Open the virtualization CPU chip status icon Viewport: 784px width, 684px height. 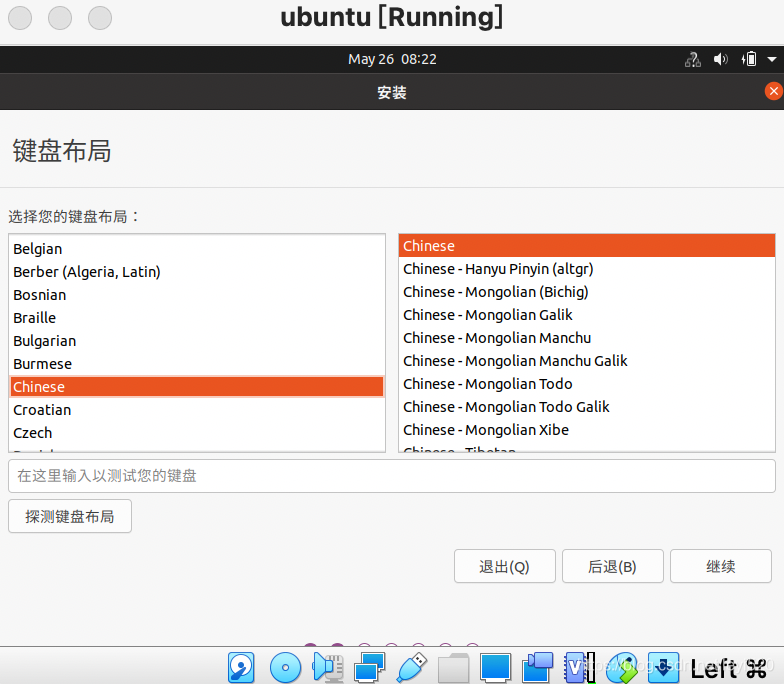pyautogui.click(x=580, y=668)
